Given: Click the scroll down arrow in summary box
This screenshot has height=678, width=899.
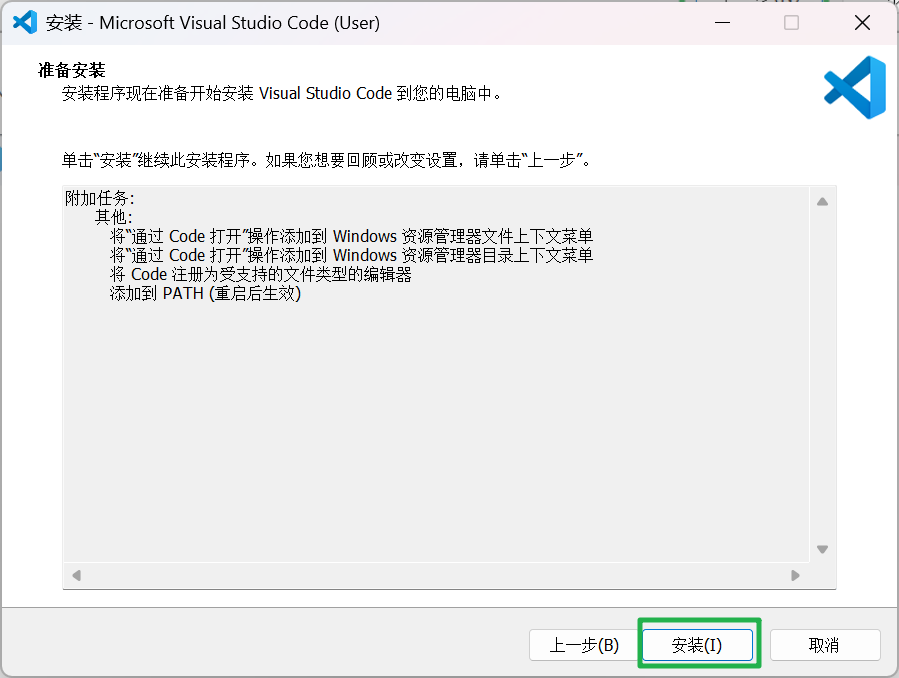Looking at the screenshot, I should [x=822, y=549].
